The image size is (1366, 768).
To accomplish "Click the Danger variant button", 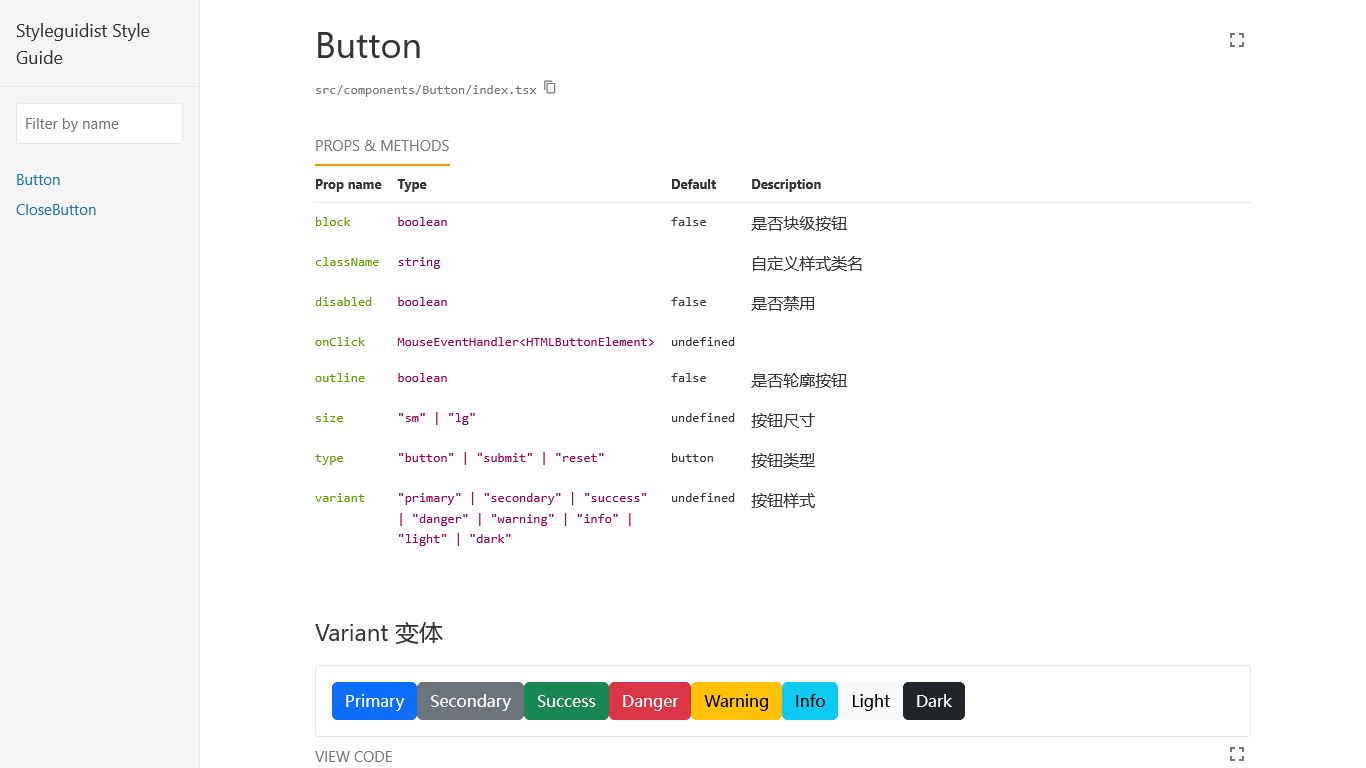I will [649, 701].
